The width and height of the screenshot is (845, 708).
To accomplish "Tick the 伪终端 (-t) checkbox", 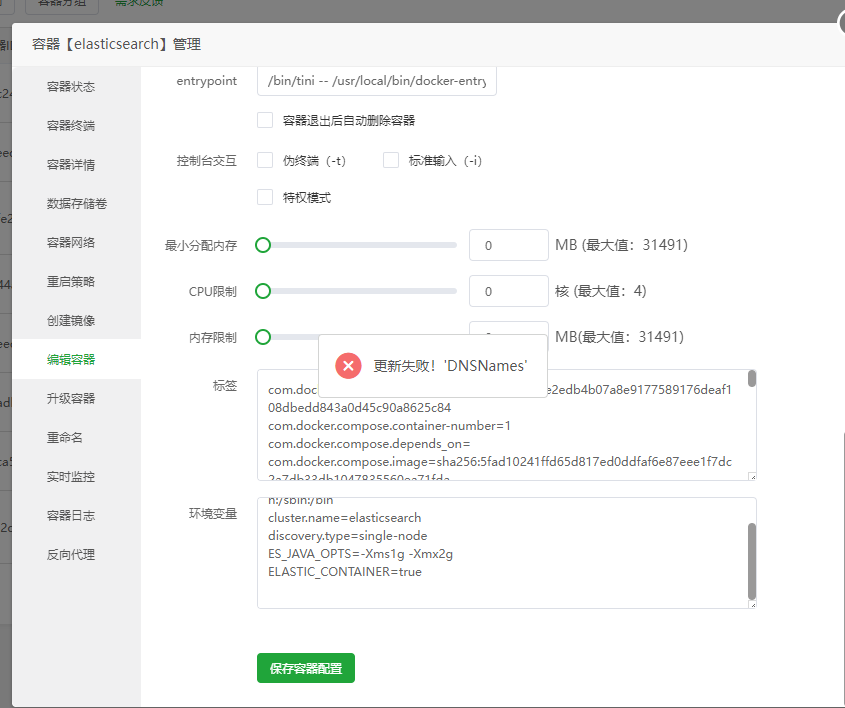I will (265, 160).
